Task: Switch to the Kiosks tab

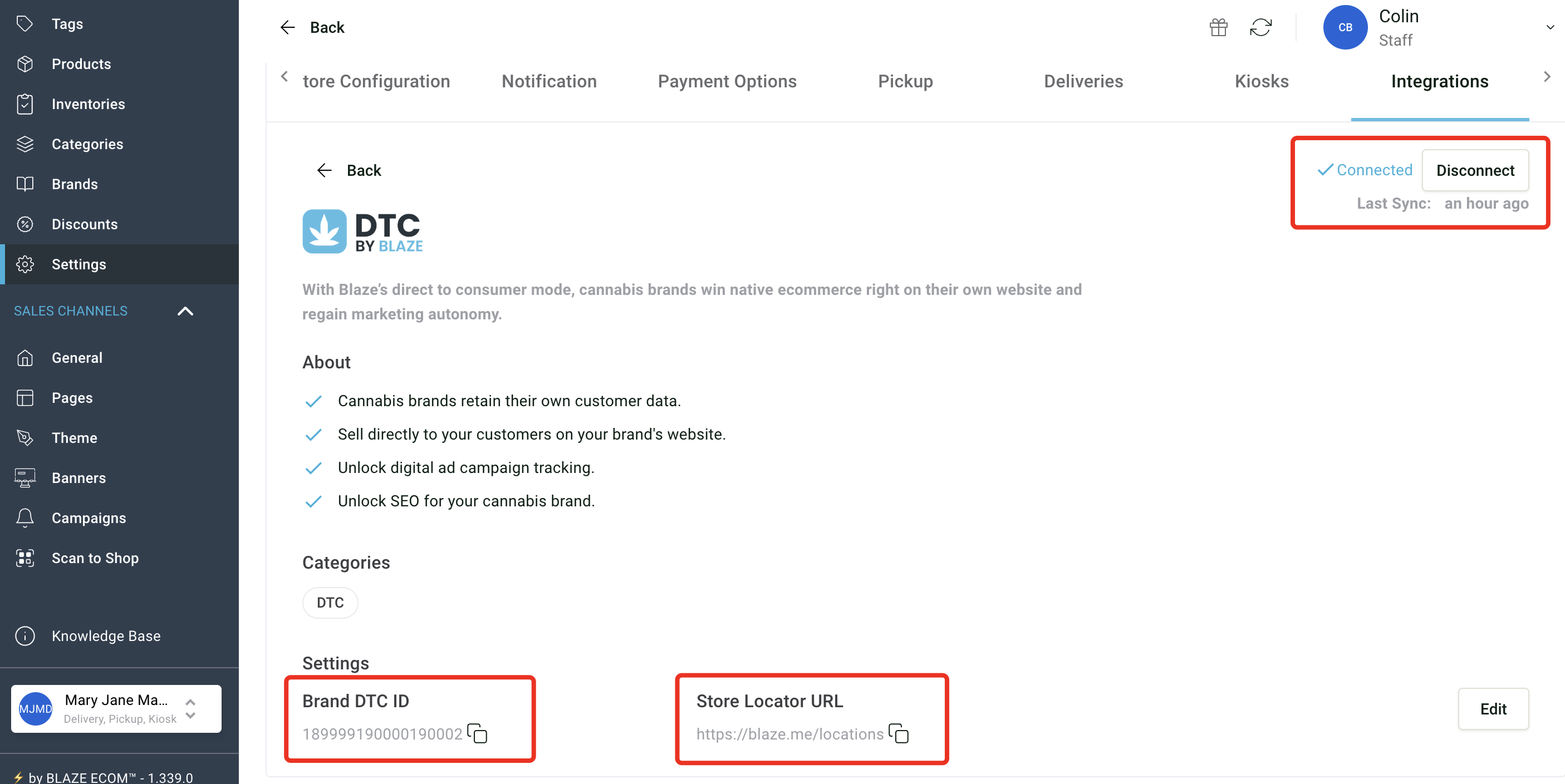Action: pos(1261,81)
